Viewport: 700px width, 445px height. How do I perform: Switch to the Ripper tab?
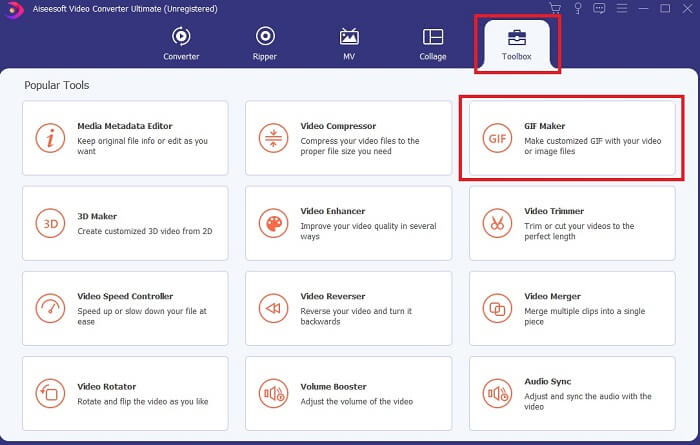(x=265, y=44)
